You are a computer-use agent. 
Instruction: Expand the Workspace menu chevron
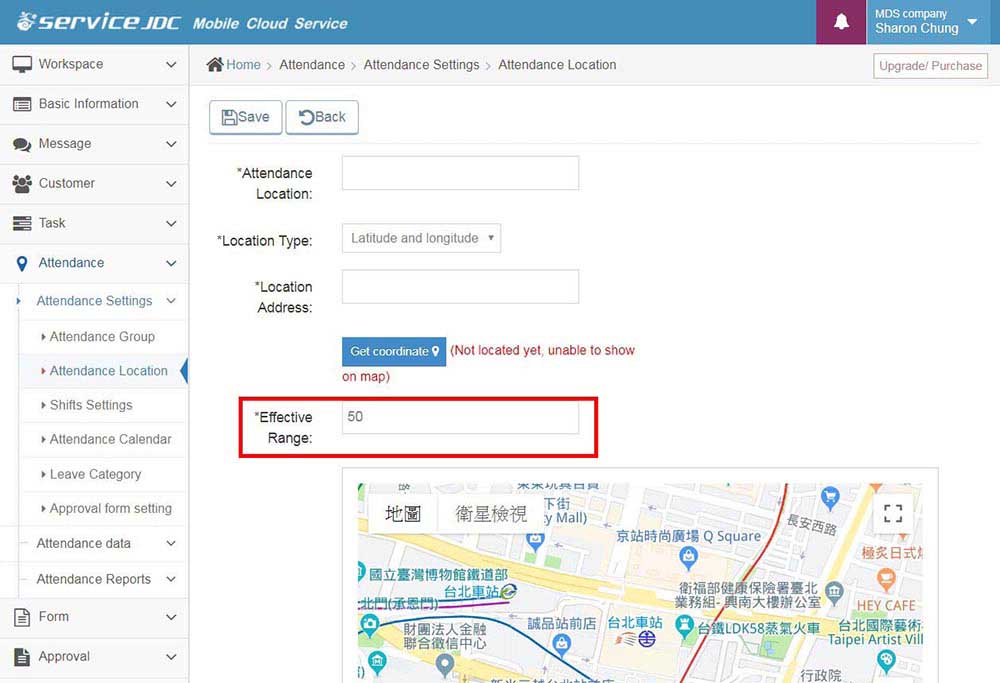171,64
